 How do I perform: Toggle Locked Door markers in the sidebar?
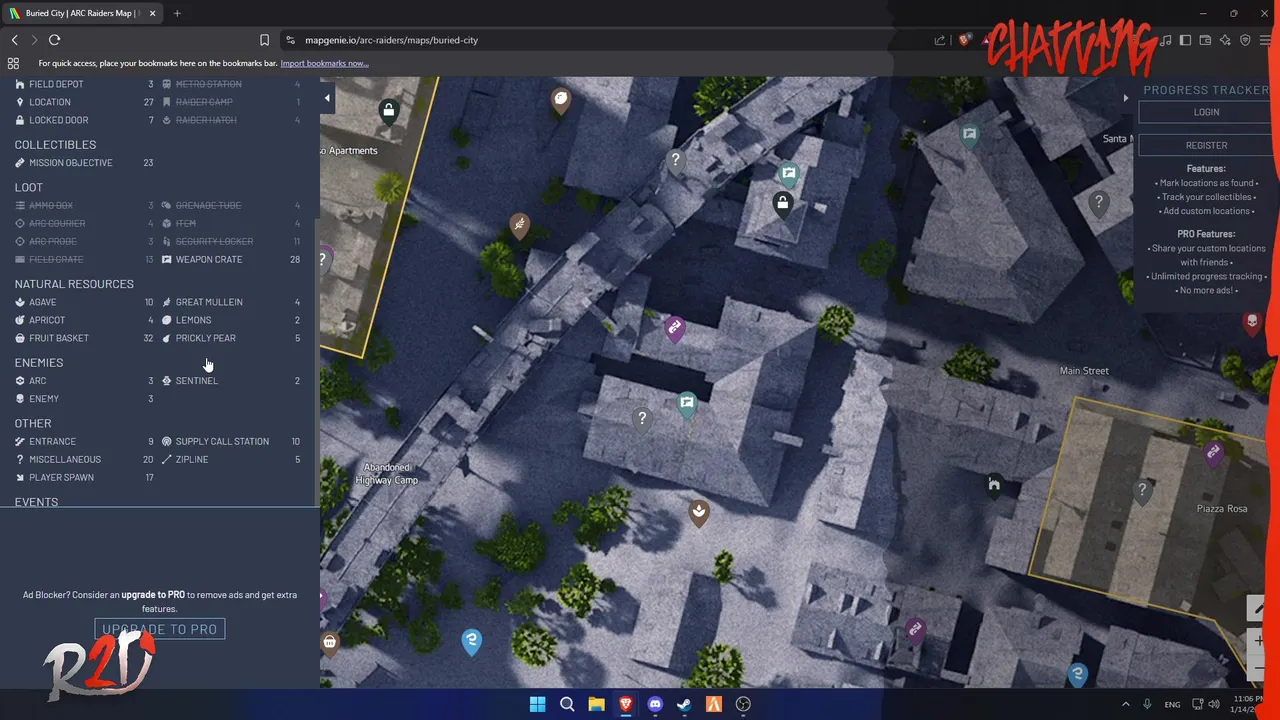tap(85, 120)
